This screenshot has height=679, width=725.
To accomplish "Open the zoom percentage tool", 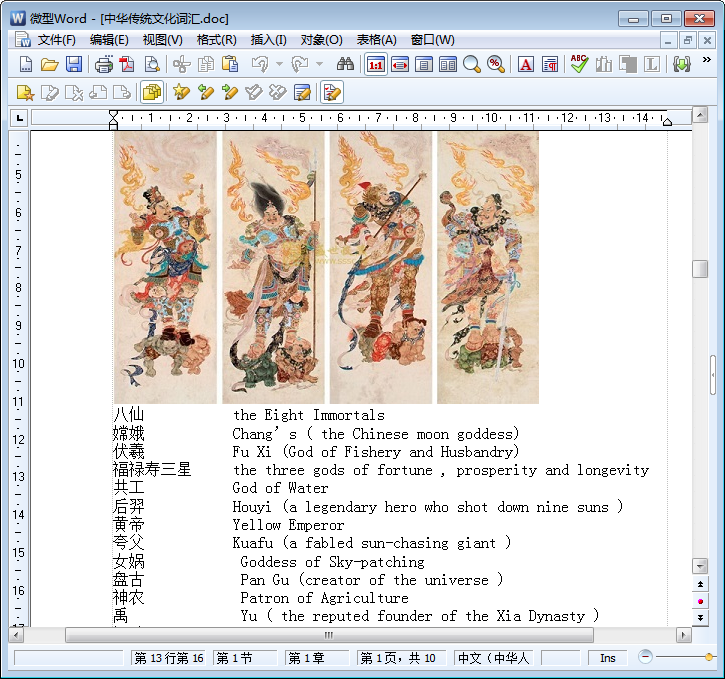I will 496,64.
